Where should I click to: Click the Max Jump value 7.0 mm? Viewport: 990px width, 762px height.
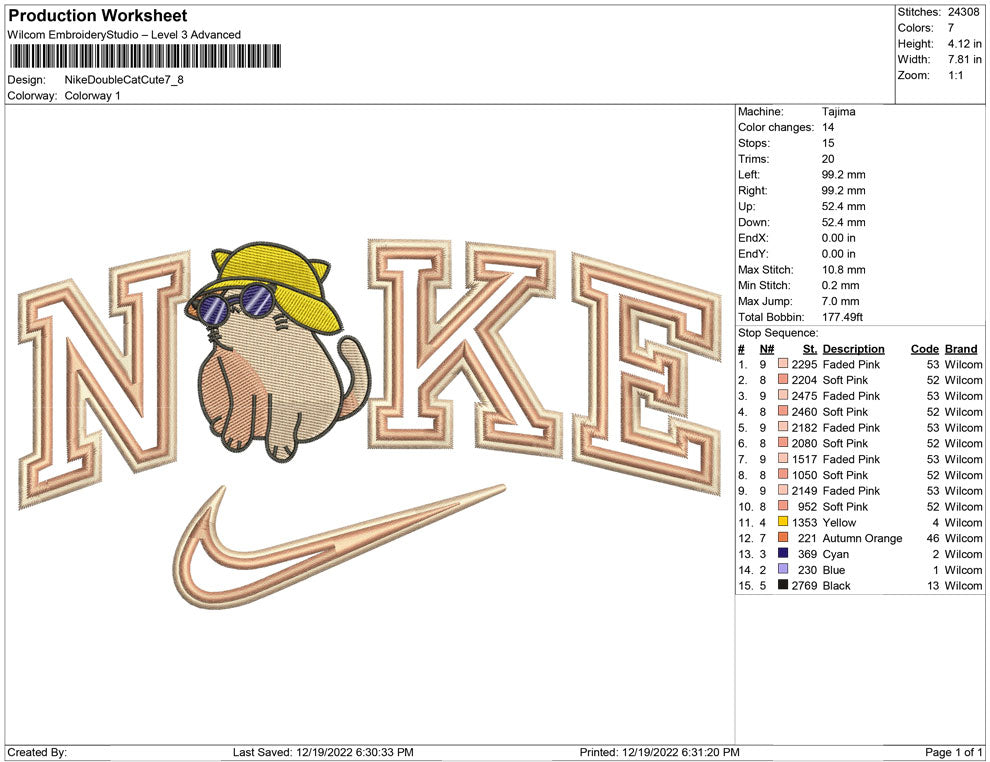tap(840, 301)
